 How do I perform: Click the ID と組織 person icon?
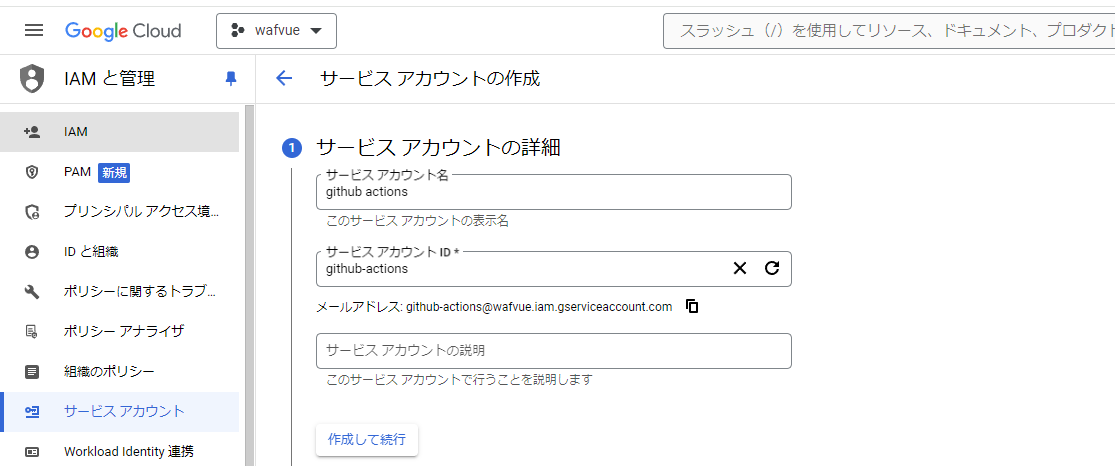tap(32, 251)
